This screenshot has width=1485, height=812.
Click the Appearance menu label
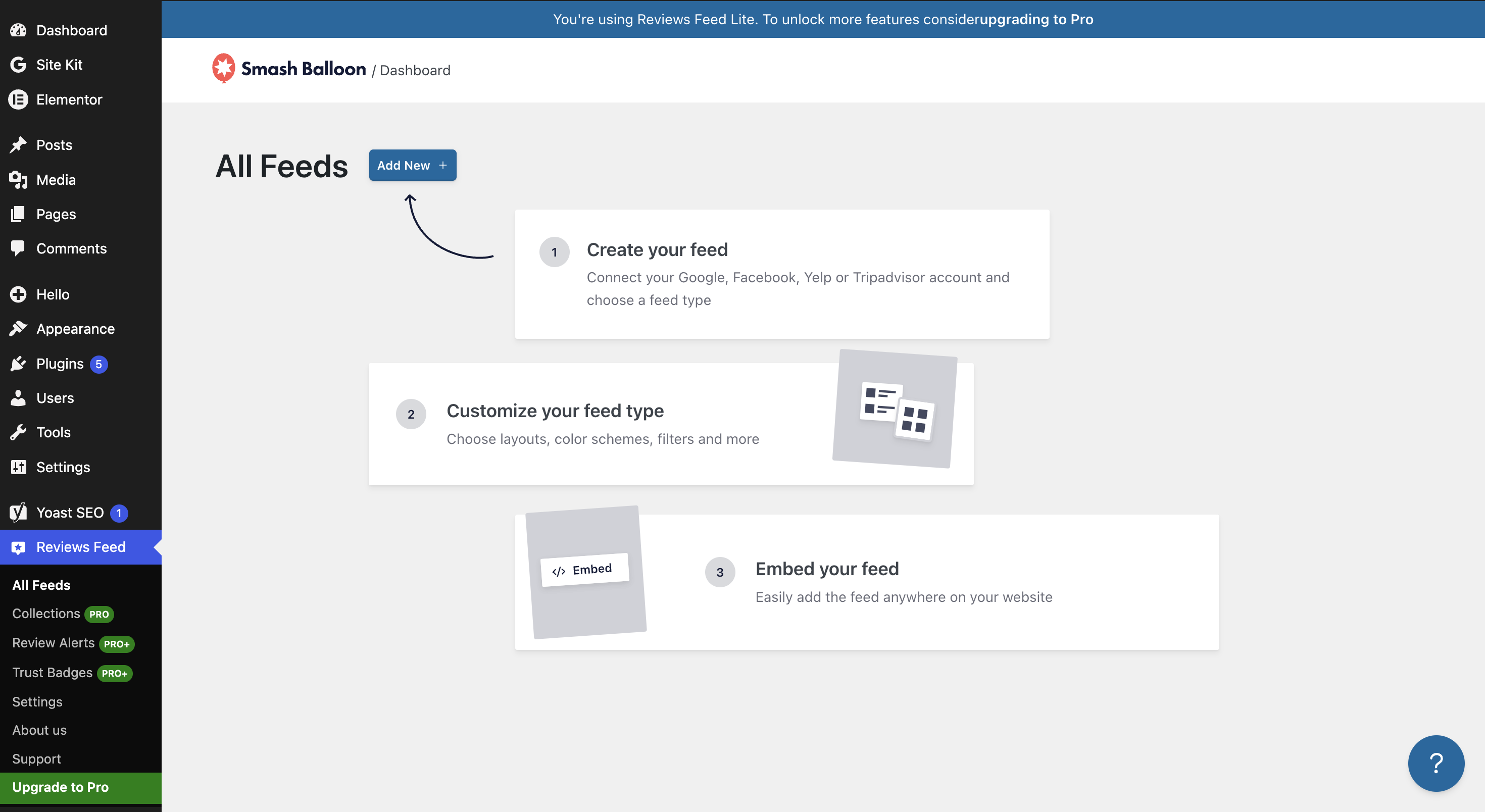coord(76,329)
